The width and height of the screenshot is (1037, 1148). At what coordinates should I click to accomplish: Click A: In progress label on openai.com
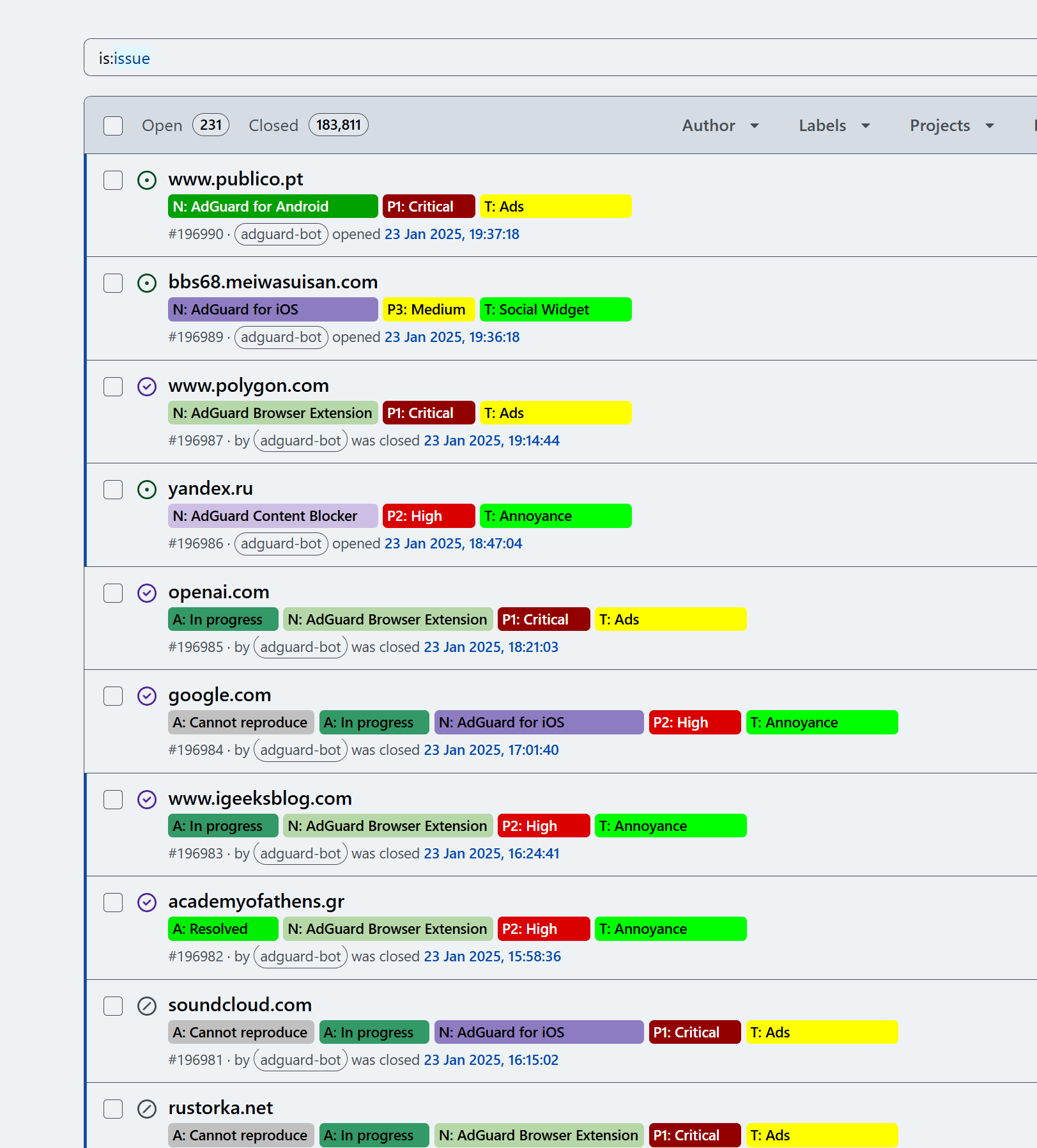click(x=223, y=619)
